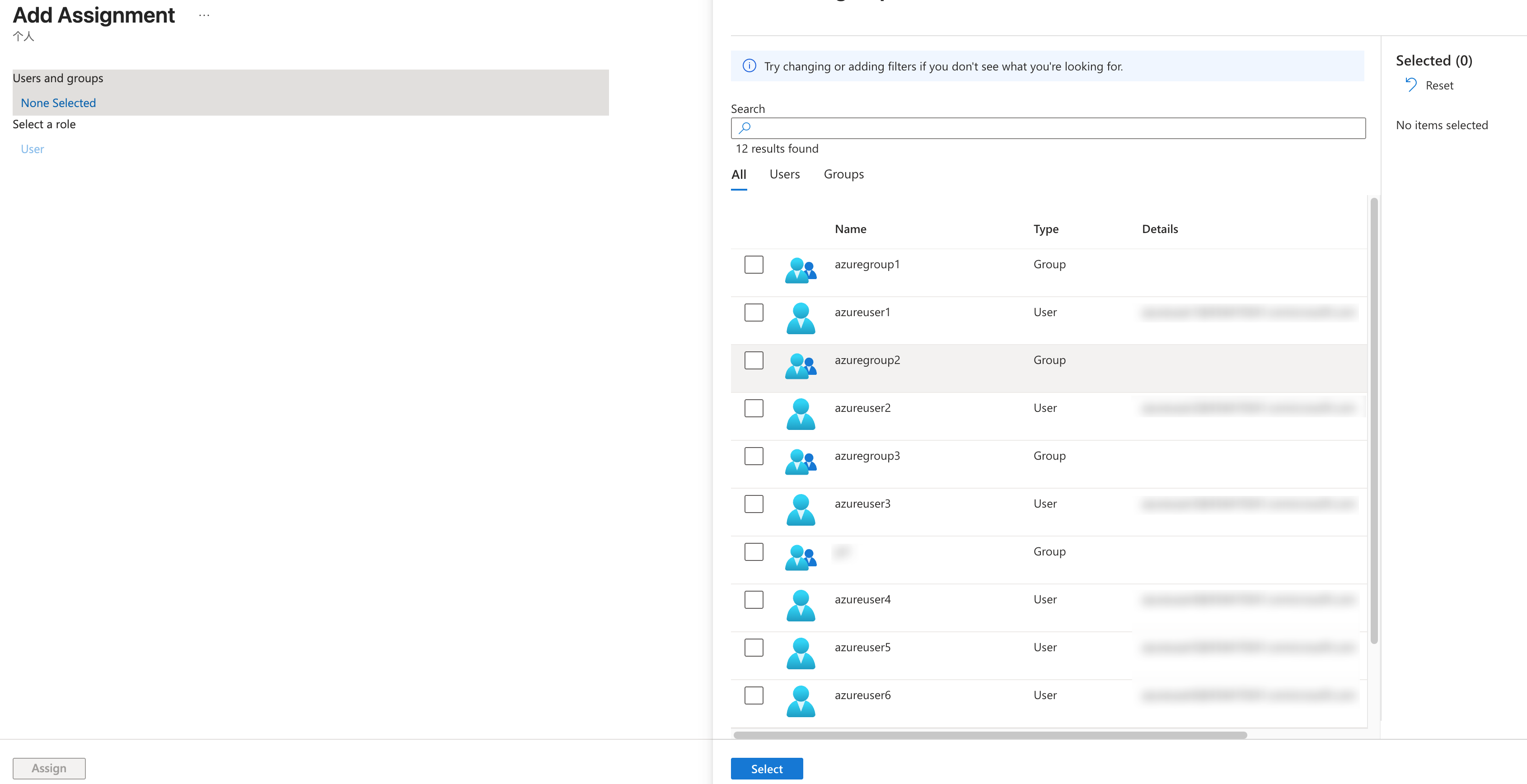
Task: Click the Reset undo arrow icon
Action: coord(1411,85)
